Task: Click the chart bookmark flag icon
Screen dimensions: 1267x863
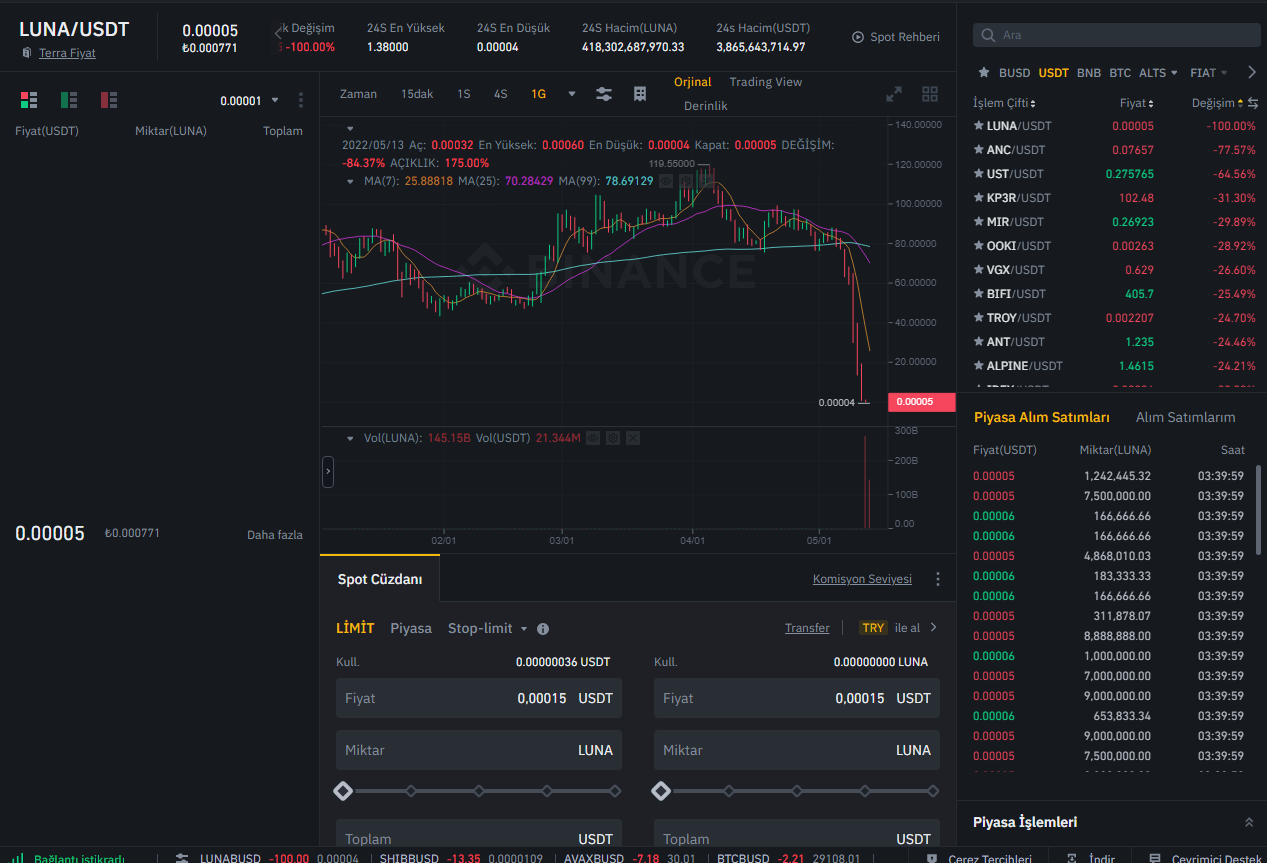Action: (640, 94)
